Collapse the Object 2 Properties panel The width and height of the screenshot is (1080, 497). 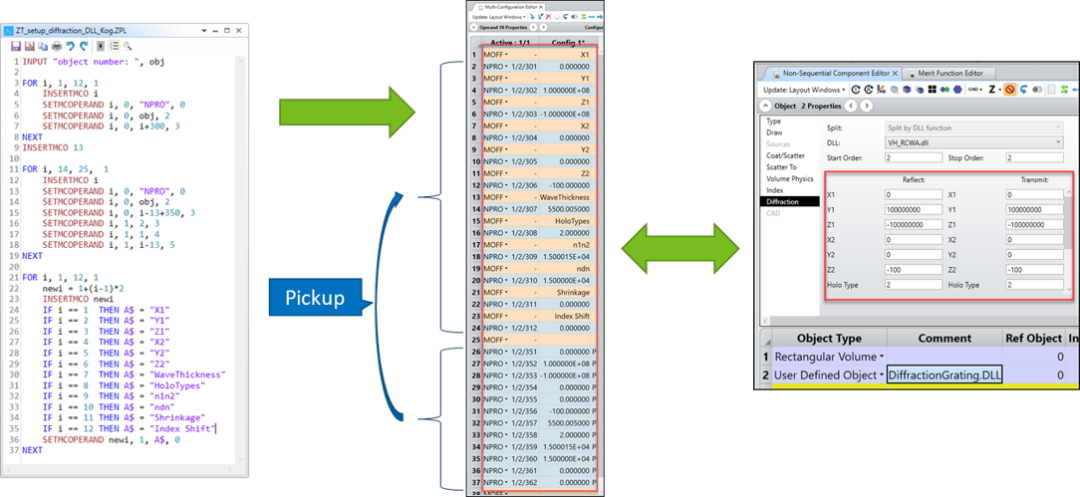point(765,106)
